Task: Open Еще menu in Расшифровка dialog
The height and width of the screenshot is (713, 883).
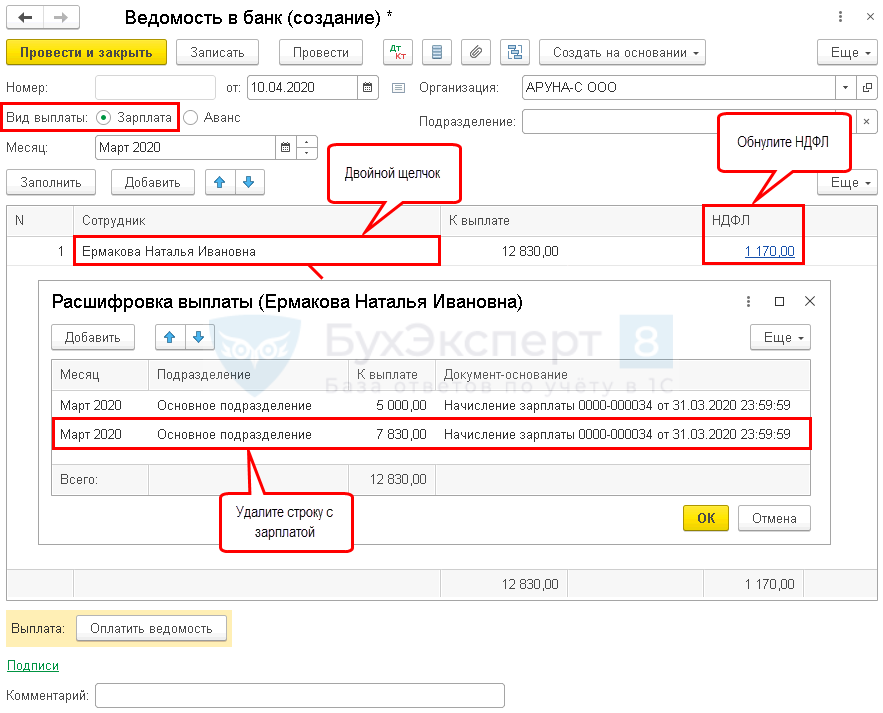Action: 781,337
